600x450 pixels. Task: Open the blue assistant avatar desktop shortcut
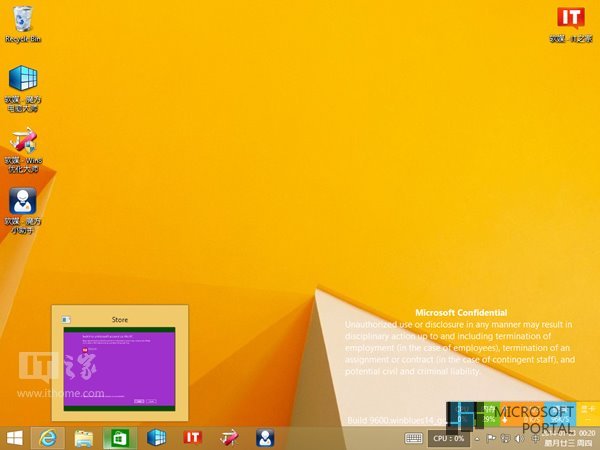point(23,210)
